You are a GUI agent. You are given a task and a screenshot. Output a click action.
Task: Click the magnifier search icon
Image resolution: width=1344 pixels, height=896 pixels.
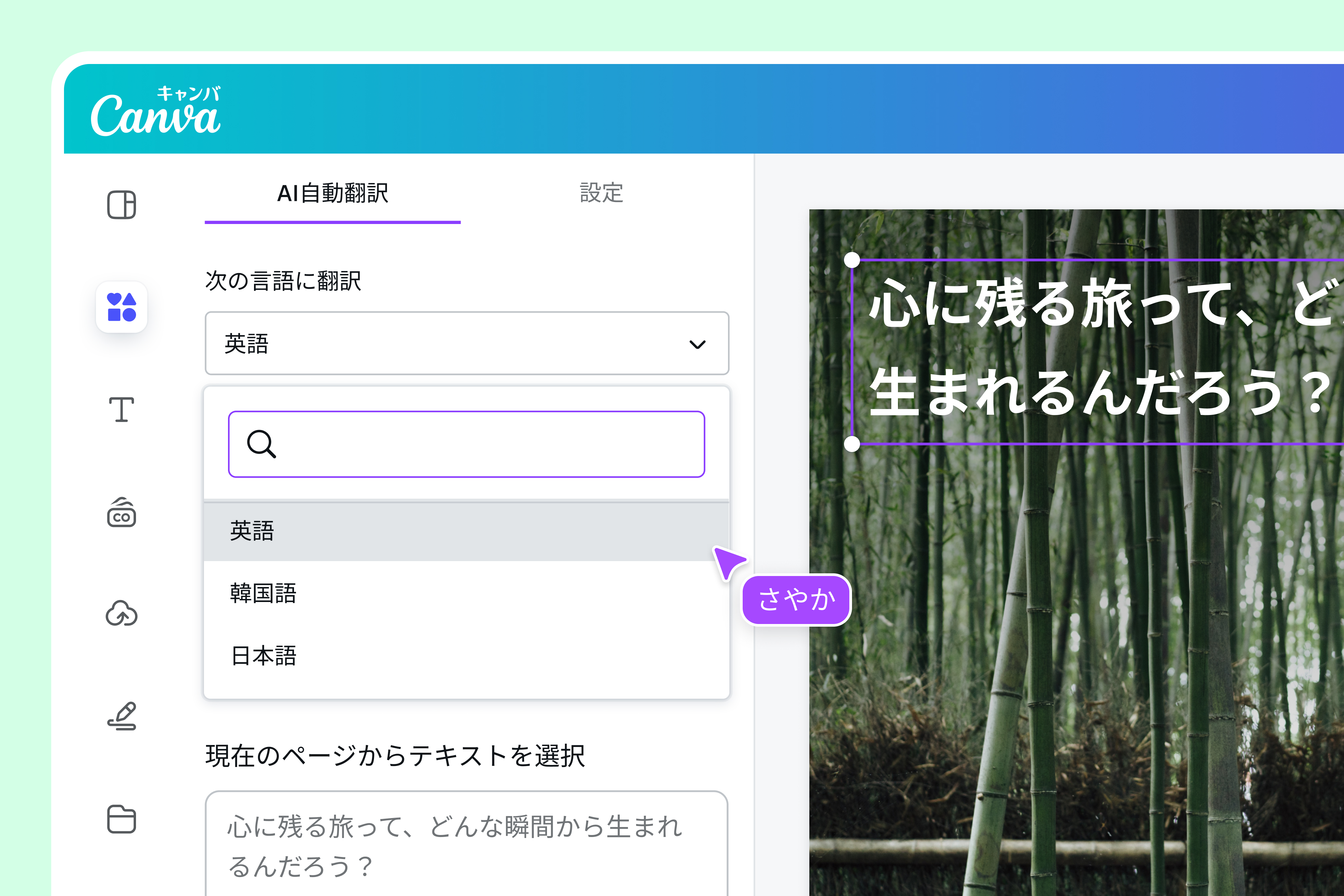[261, 444]
